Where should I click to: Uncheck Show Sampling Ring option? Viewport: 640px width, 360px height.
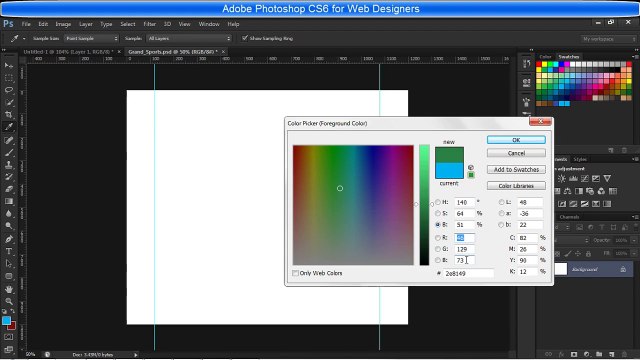click(x=245, y=38)
